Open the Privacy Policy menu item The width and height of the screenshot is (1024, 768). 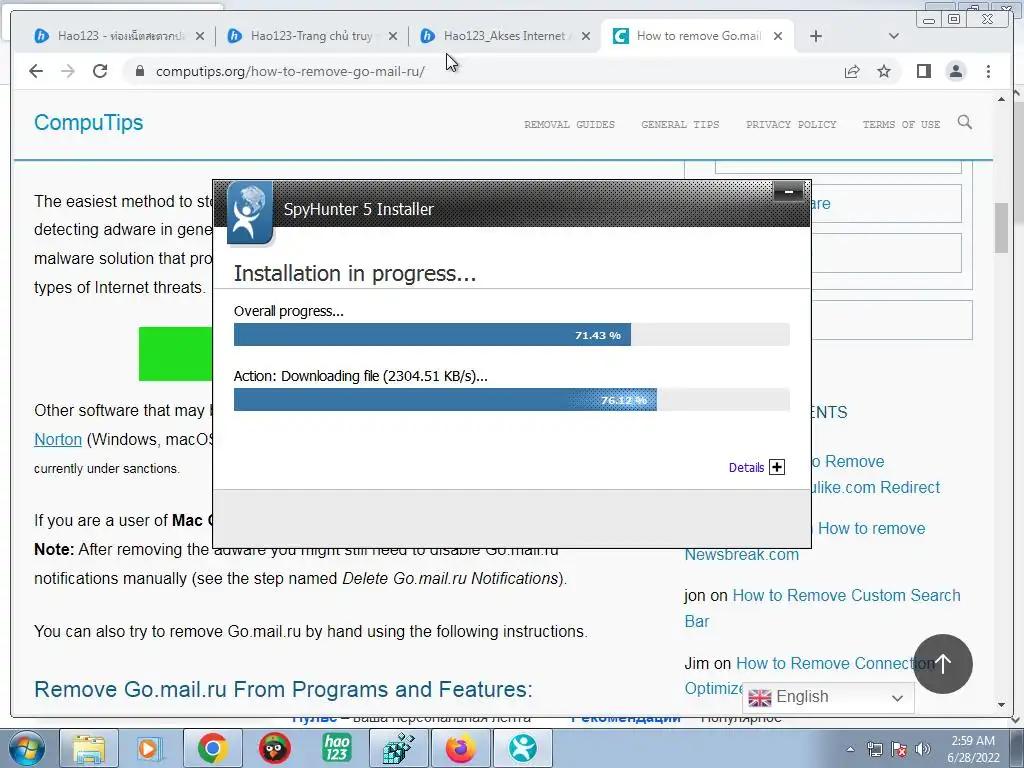click(x=791, y=124)
